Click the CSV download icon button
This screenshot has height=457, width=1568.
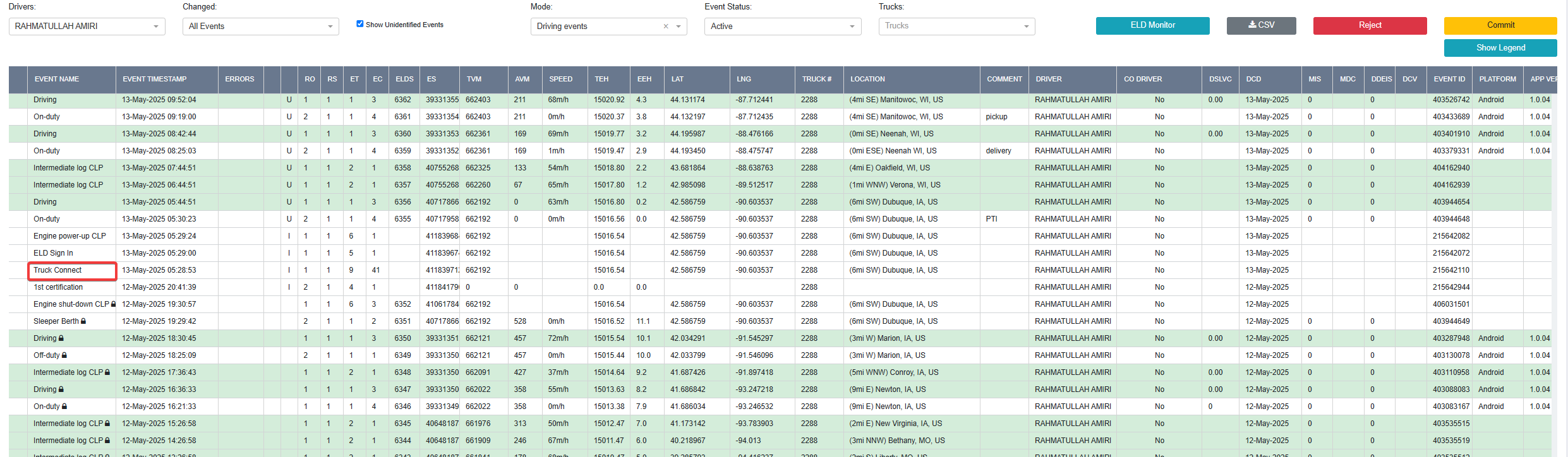[x=1261, y=25]
